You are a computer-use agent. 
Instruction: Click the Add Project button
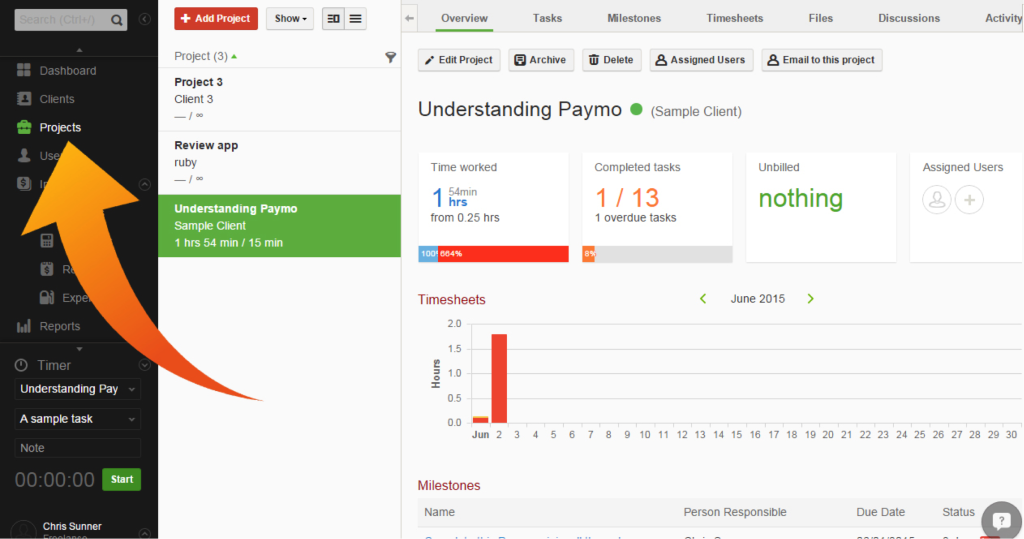click(x=216, y=19)
